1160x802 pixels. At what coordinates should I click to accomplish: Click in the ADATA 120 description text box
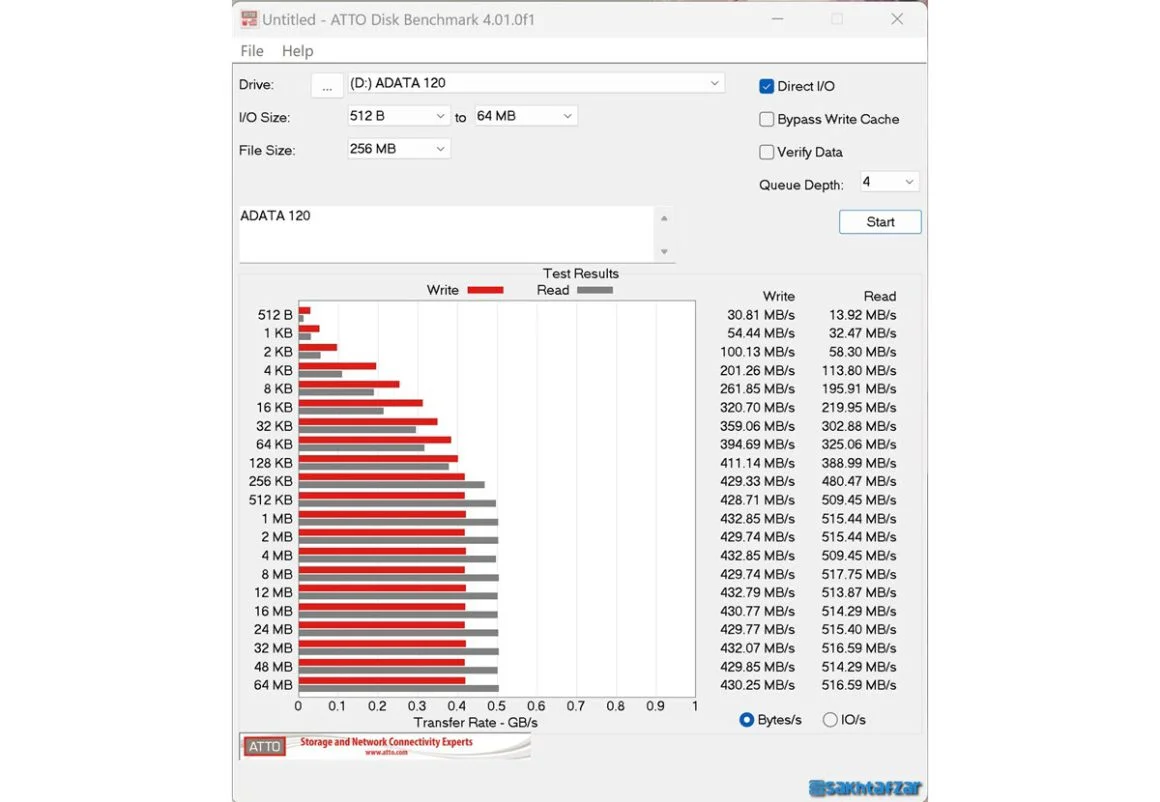[446, 234]
